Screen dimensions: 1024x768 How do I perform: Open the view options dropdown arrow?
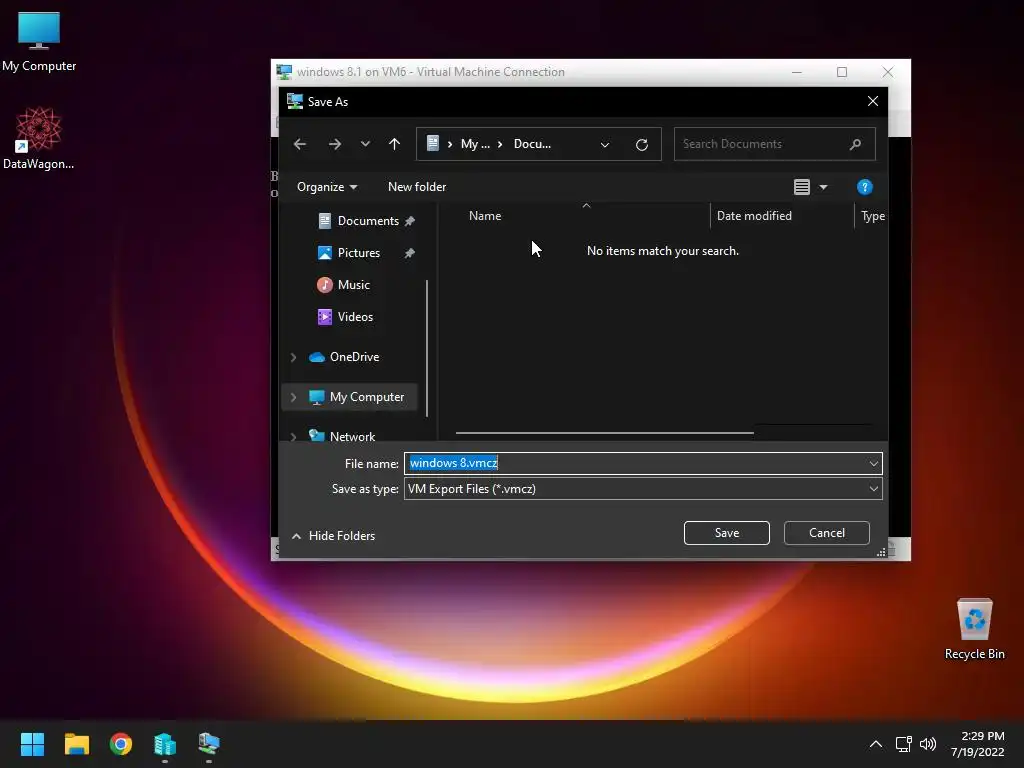[824, 187]
